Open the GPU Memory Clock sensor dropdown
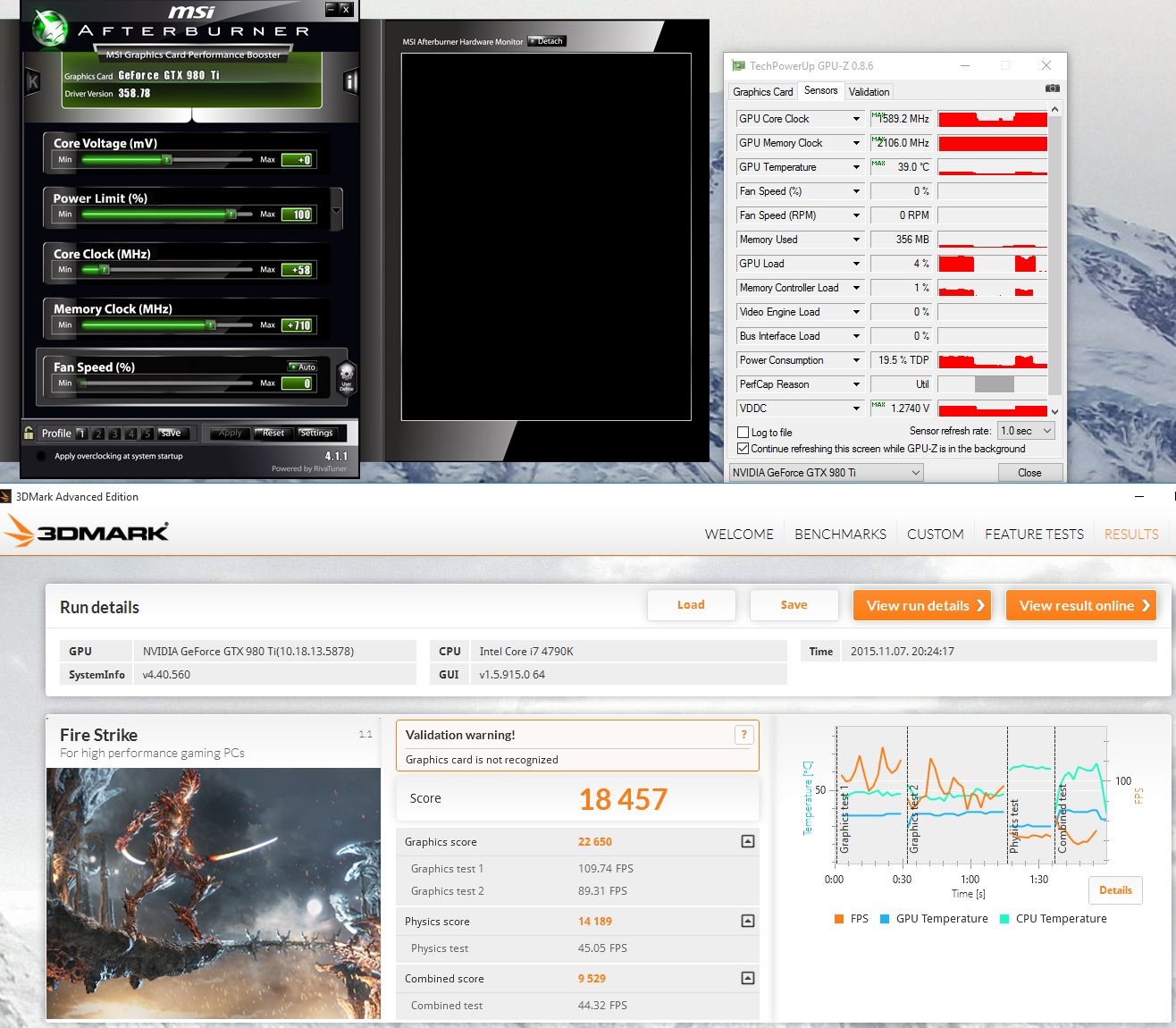 click(x=856, y=143)
